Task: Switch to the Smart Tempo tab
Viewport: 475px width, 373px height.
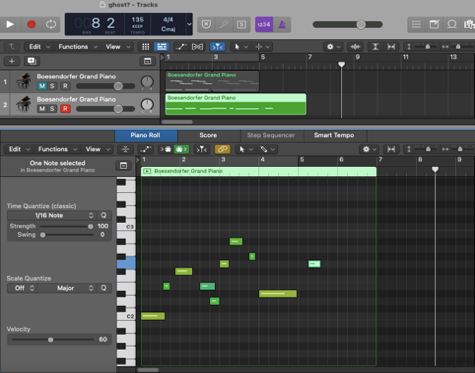Action: pos(334,135)
